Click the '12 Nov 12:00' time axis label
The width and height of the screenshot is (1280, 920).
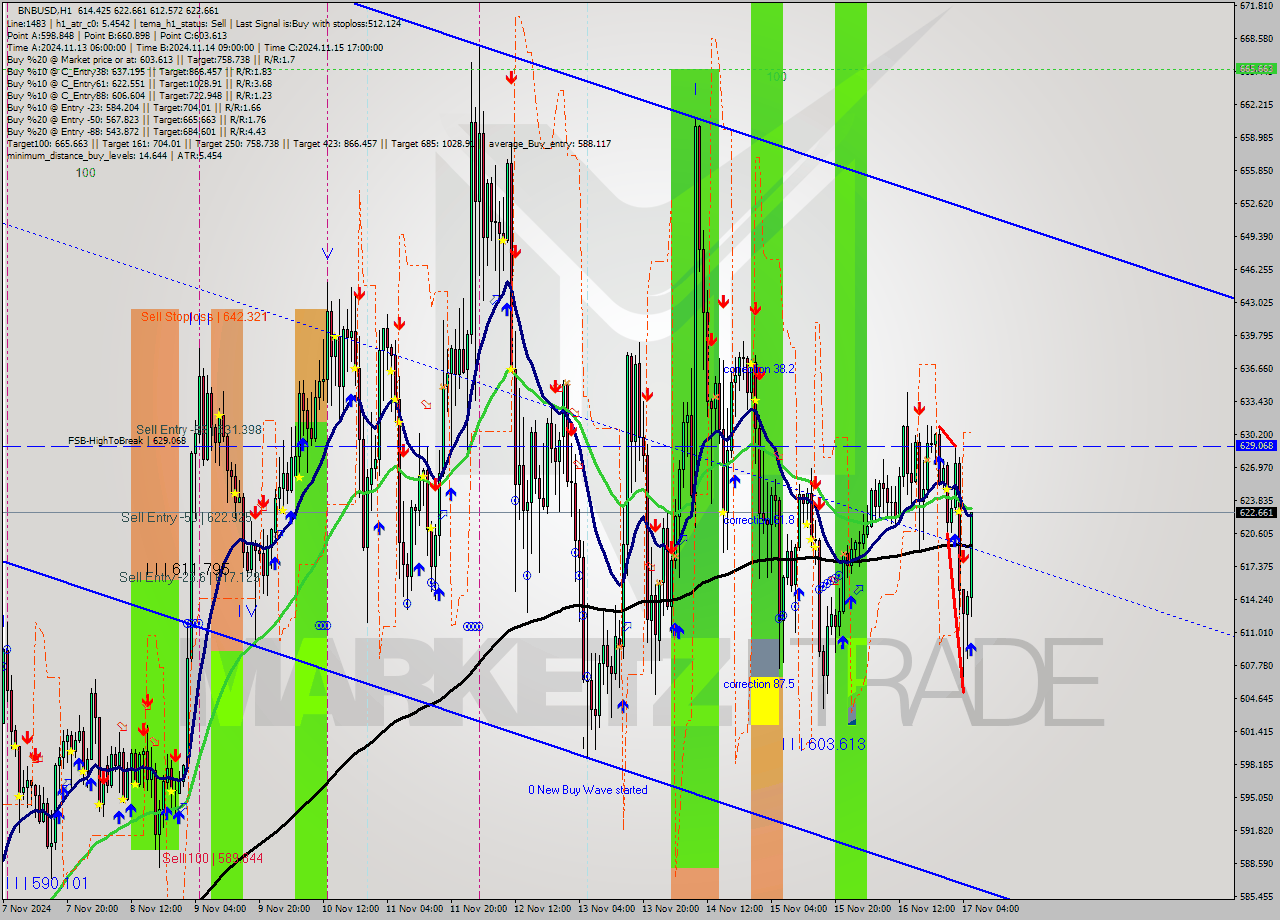[541, 909]
